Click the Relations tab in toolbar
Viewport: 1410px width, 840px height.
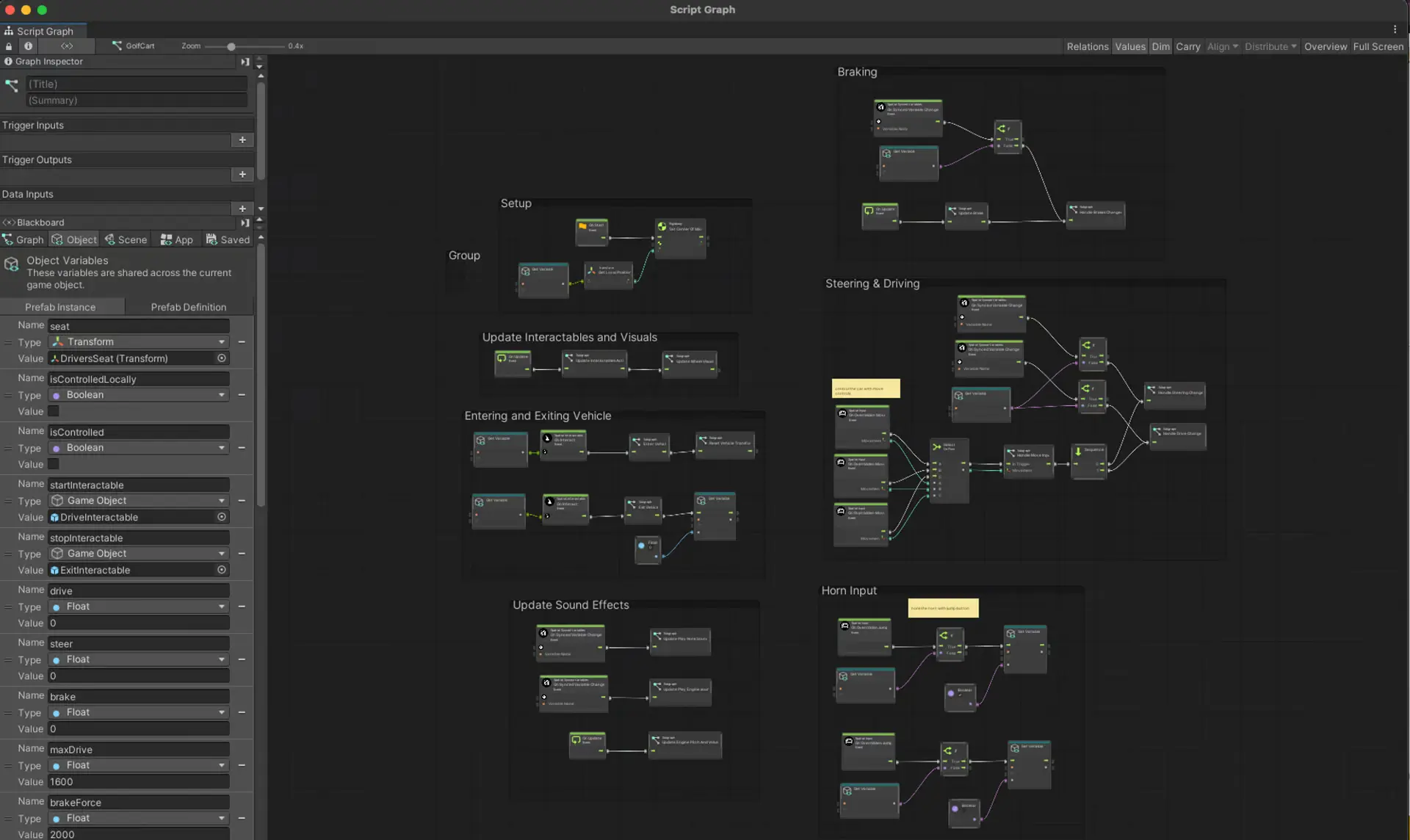coord(1087,45)
